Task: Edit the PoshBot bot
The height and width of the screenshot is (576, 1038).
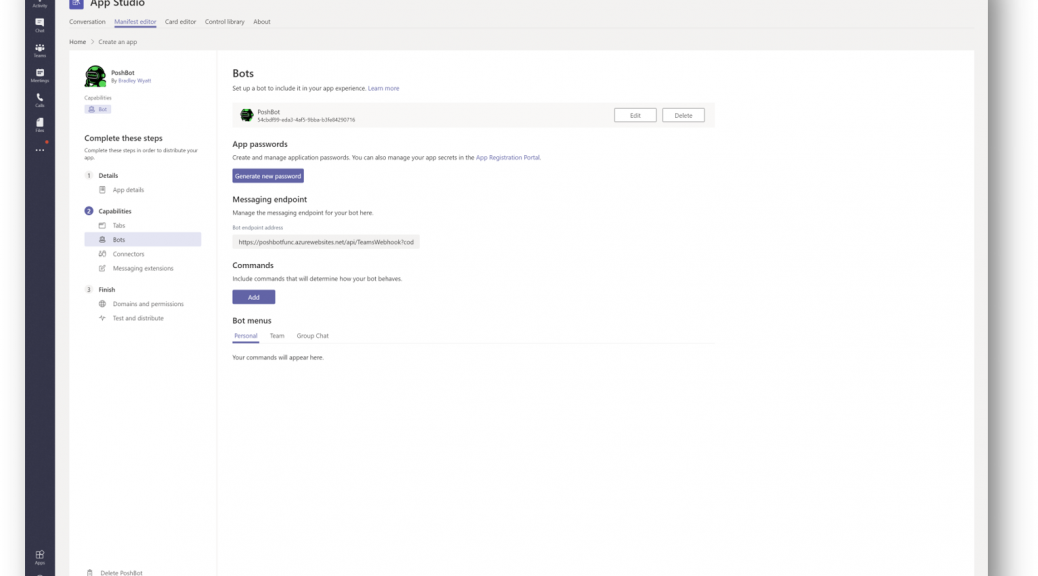Action: tap(635, 115)
